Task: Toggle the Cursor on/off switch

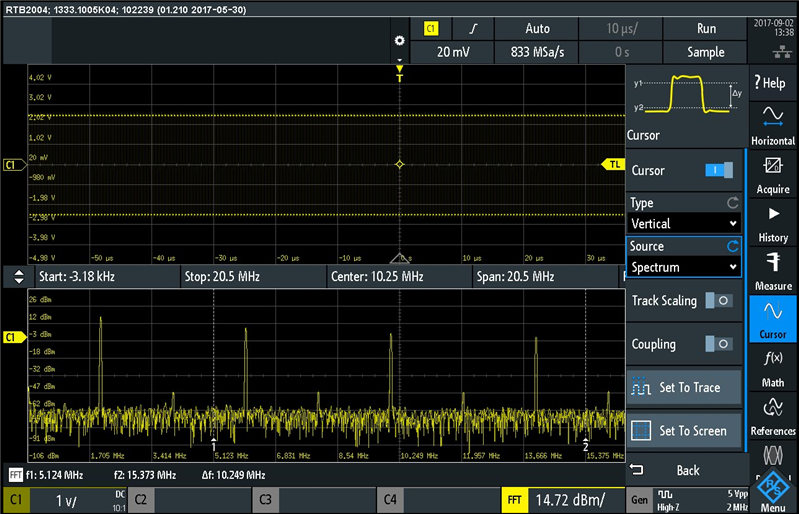Action: (718, 171)
